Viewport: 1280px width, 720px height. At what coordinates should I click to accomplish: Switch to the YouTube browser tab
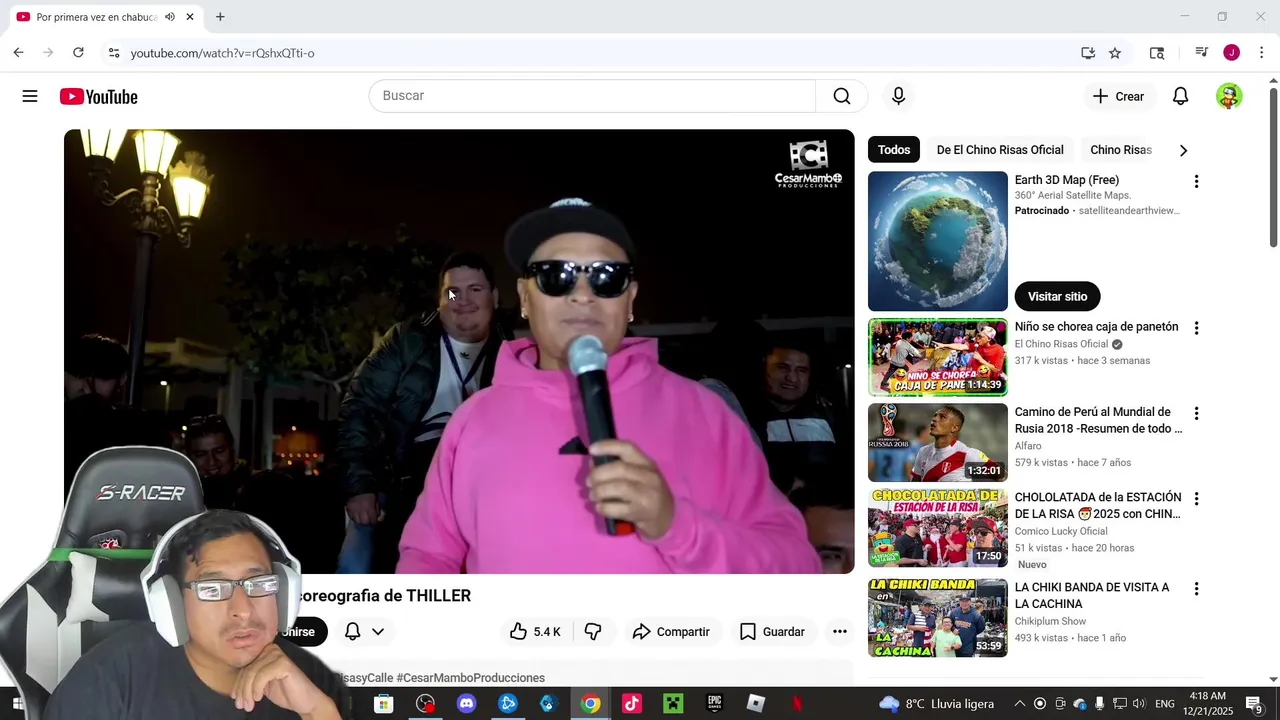[95, 17]
